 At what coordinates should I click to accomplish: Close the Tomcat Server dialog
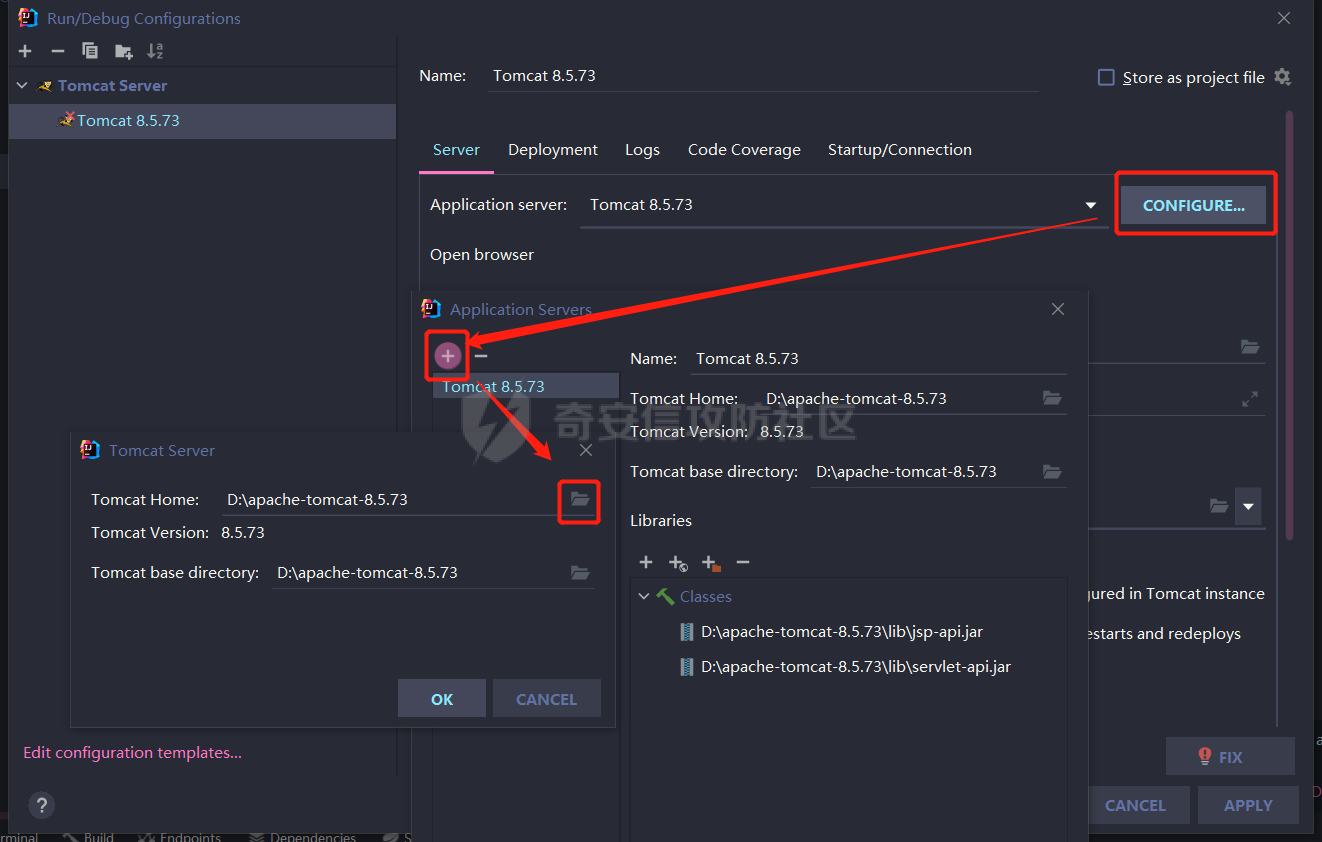click(586, 450)
